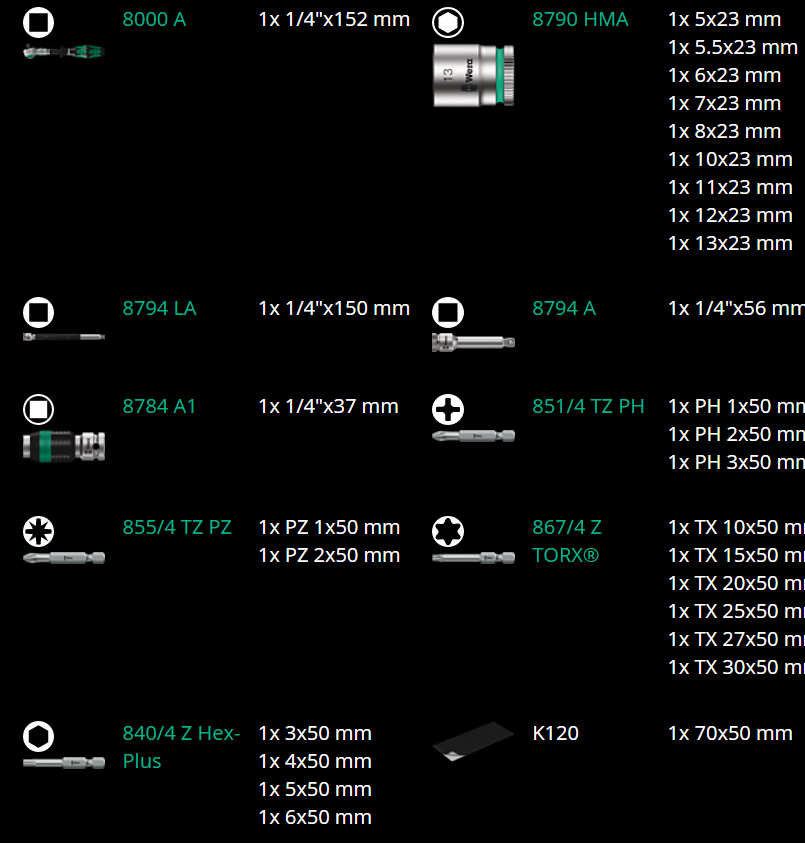Click the 1x PH 2x50 mm entry
The image size is (805, 844).
[736, 435]
